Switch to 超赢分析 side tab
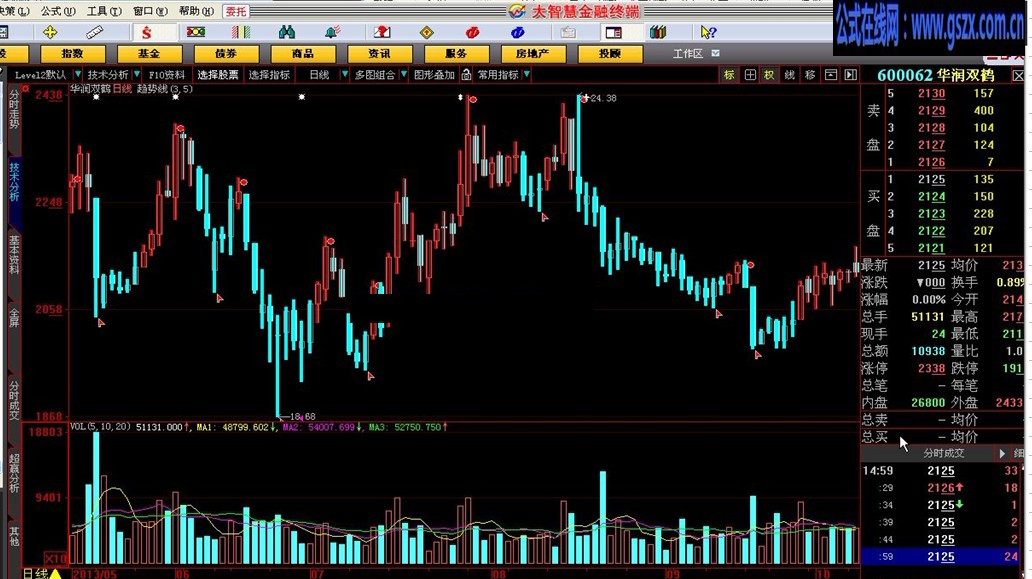 coord(14,472)
